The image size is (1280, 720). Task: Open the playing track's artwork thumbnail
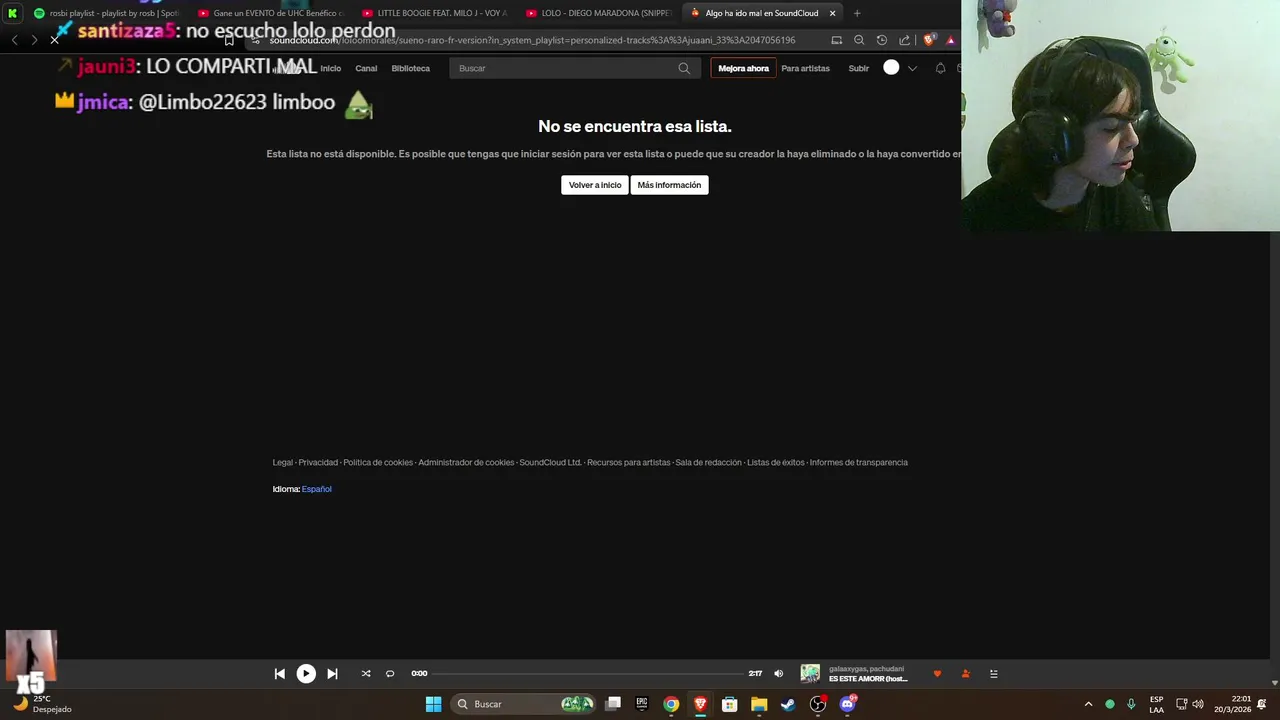click(x=810, y=674)
